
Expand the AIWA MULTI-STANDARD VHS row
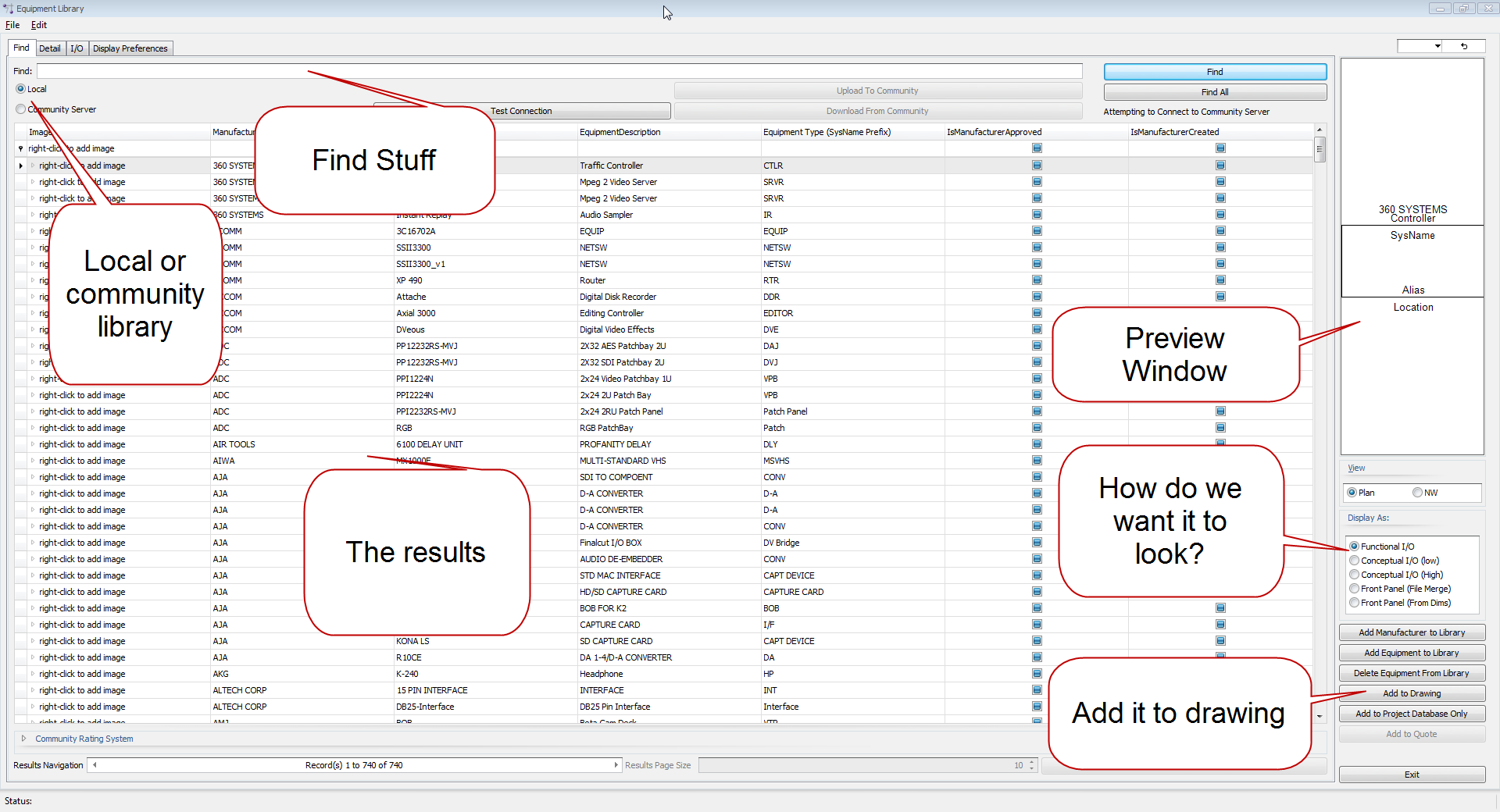(33, 461)
